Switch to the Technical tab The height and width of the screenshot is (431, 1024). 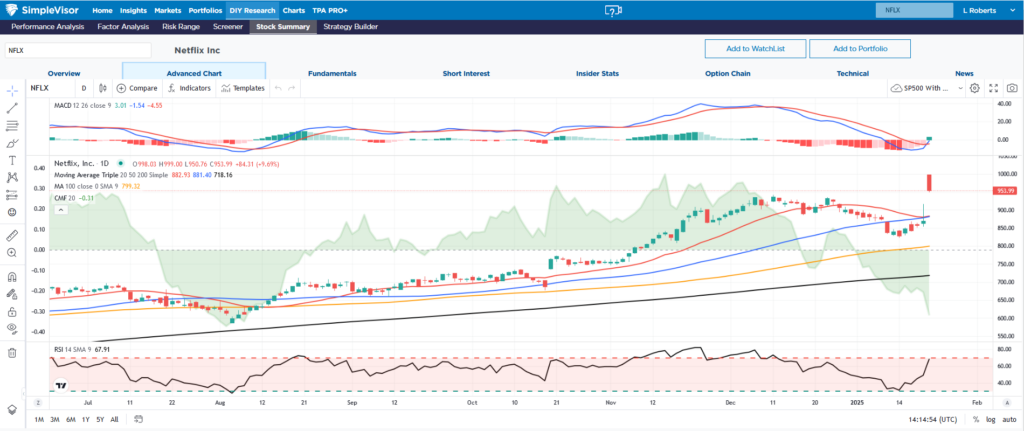coord(853,74)
